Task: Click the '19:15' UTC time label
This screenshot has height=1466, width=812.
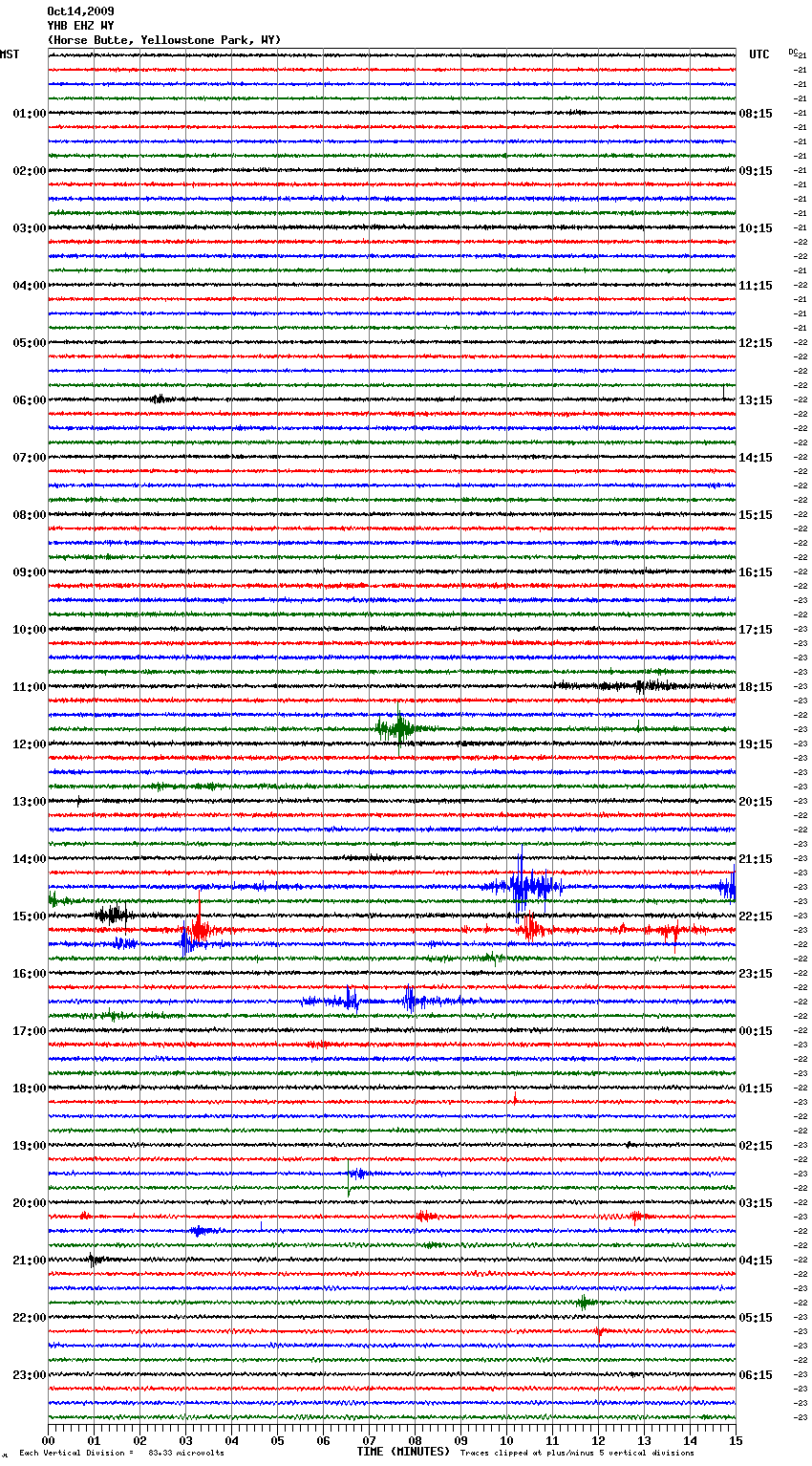Action: [x=756, y=744]
